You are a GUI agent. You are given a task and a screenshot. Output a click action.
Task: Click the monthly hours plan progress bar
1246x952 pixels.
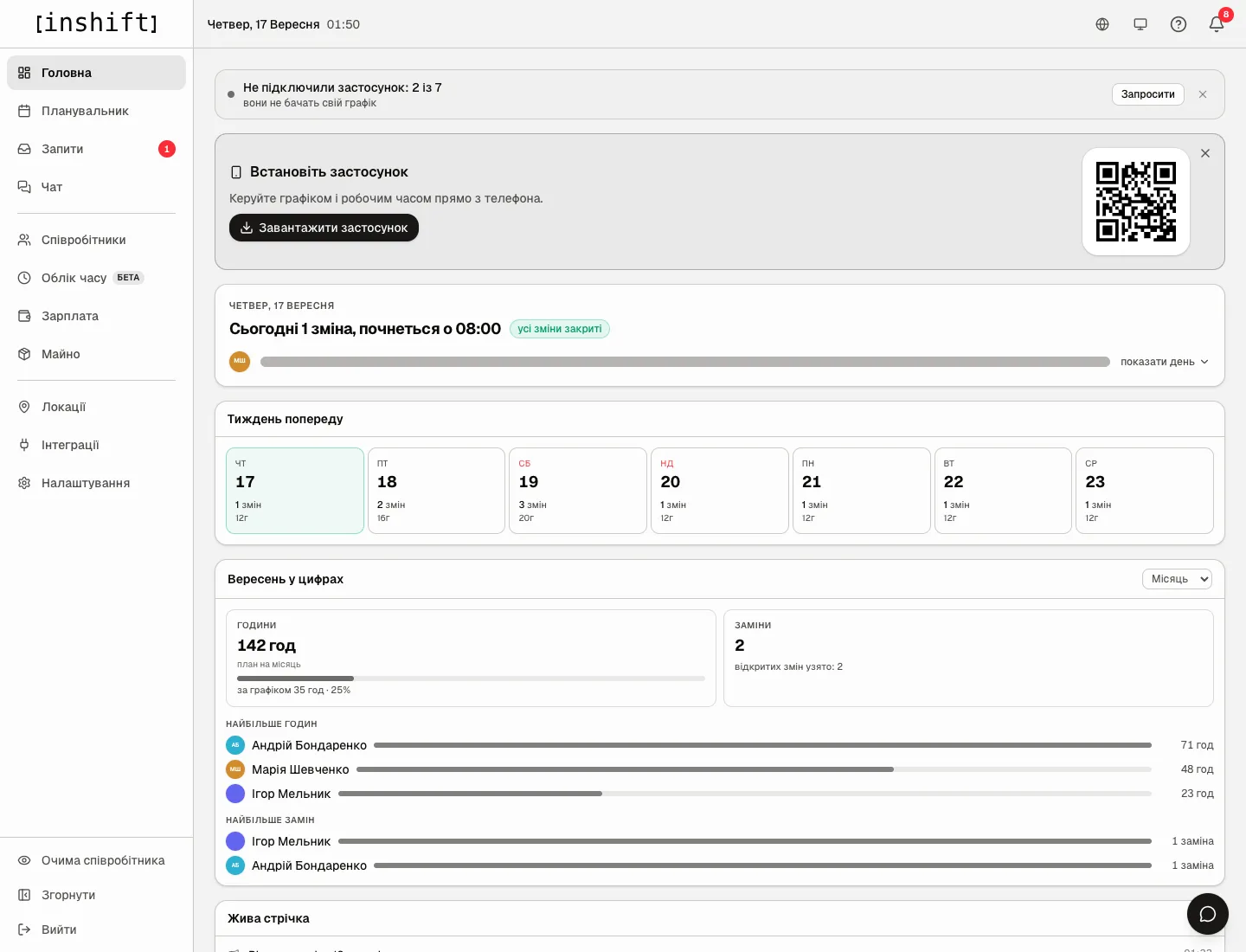[471, 679]
